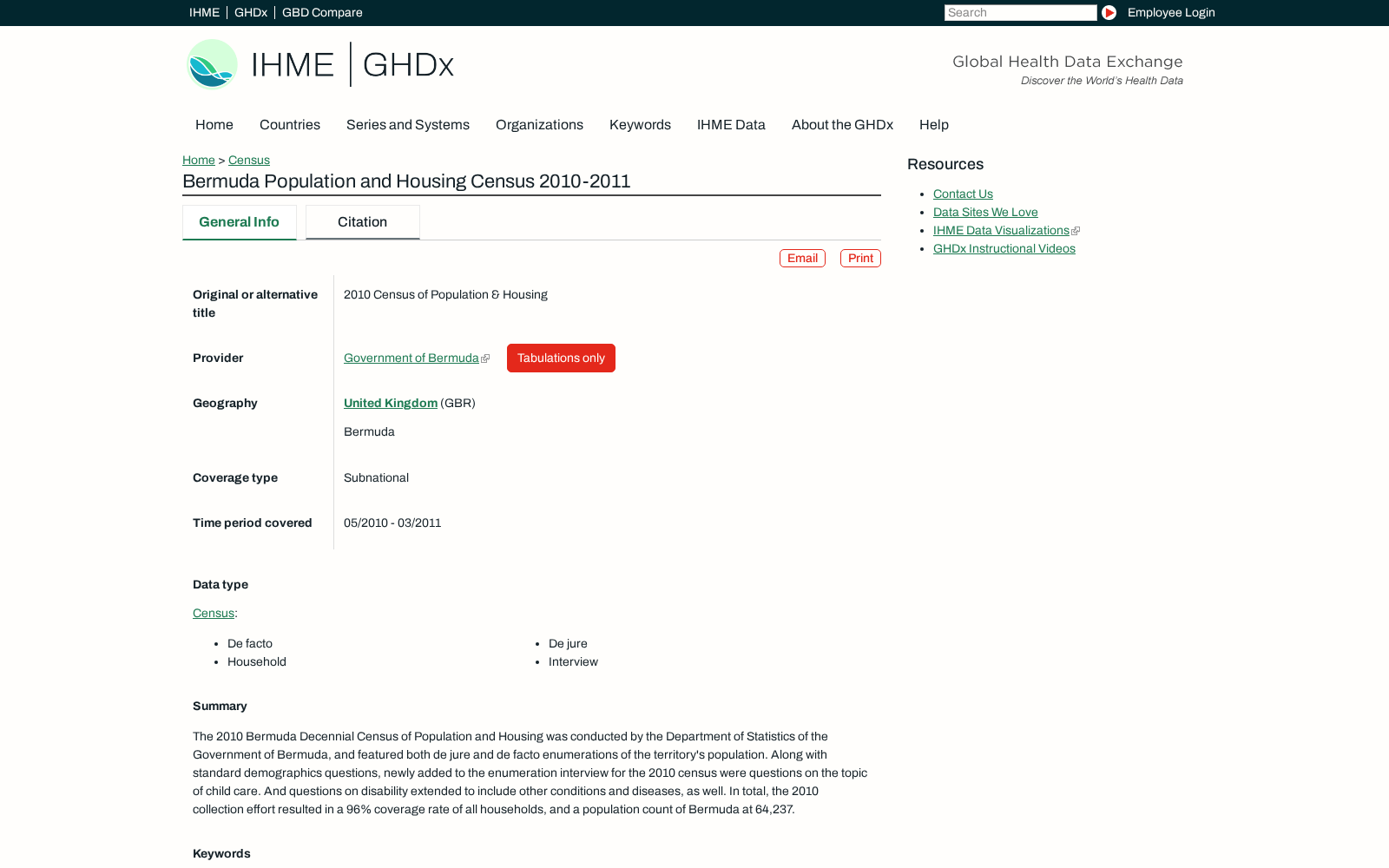This screenshot has height=868, width=1389.
Task: Open the Countries menu item
Action: pos(290,125)
